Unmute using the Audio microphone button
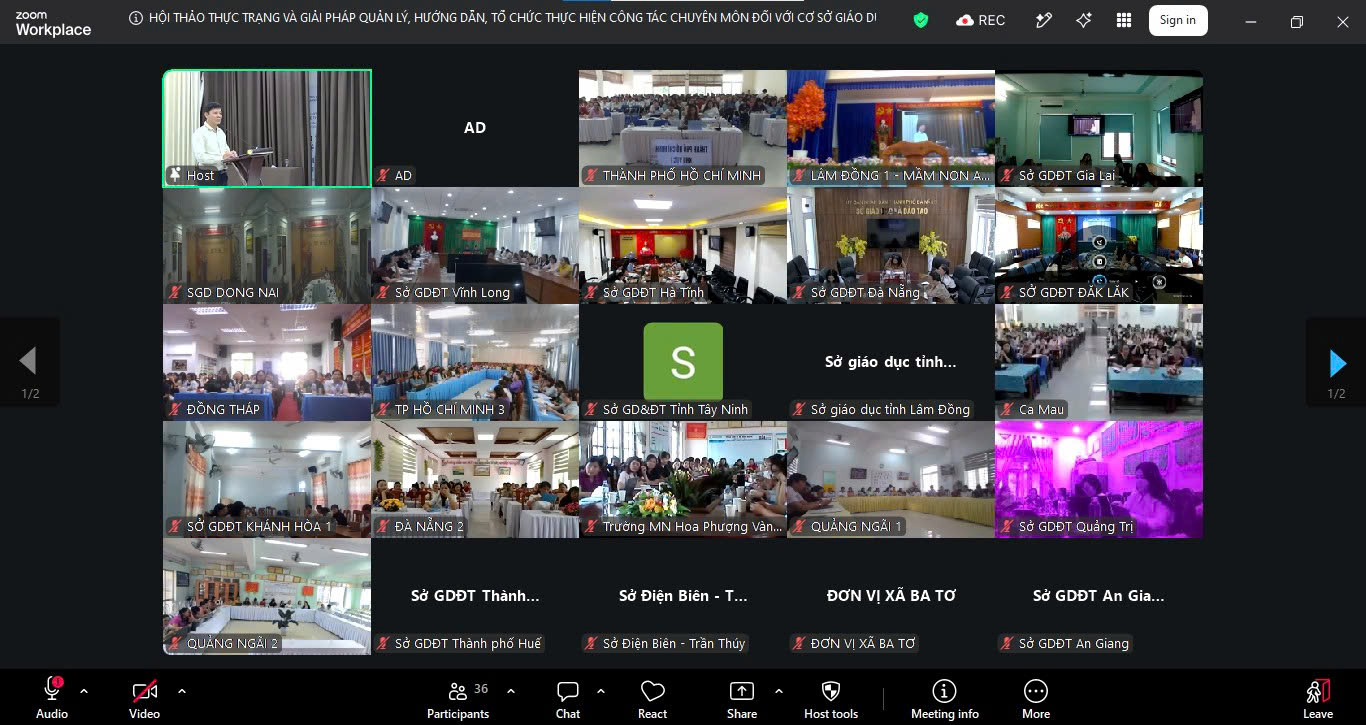1366x725 pixels. point(52,699)
